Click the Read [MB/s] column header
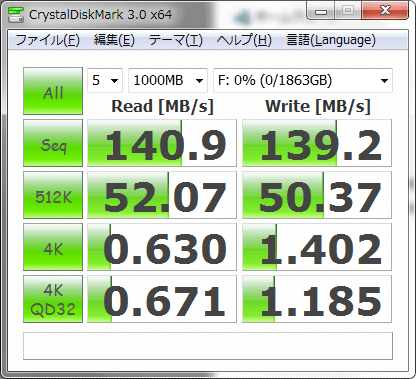 162,107
